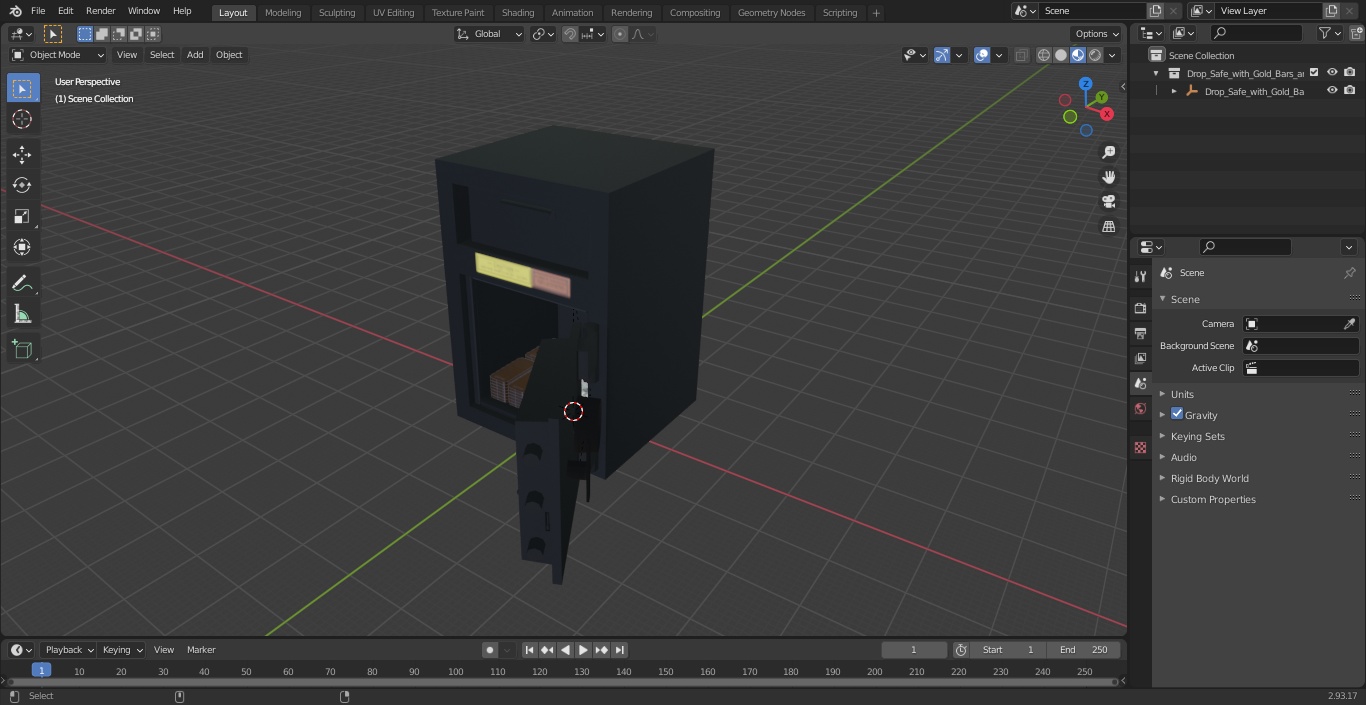This screenshot has height=705, width=1366.
Task: Select the Annotate tool
Action: pyautogui.click(x=22, y=284)
